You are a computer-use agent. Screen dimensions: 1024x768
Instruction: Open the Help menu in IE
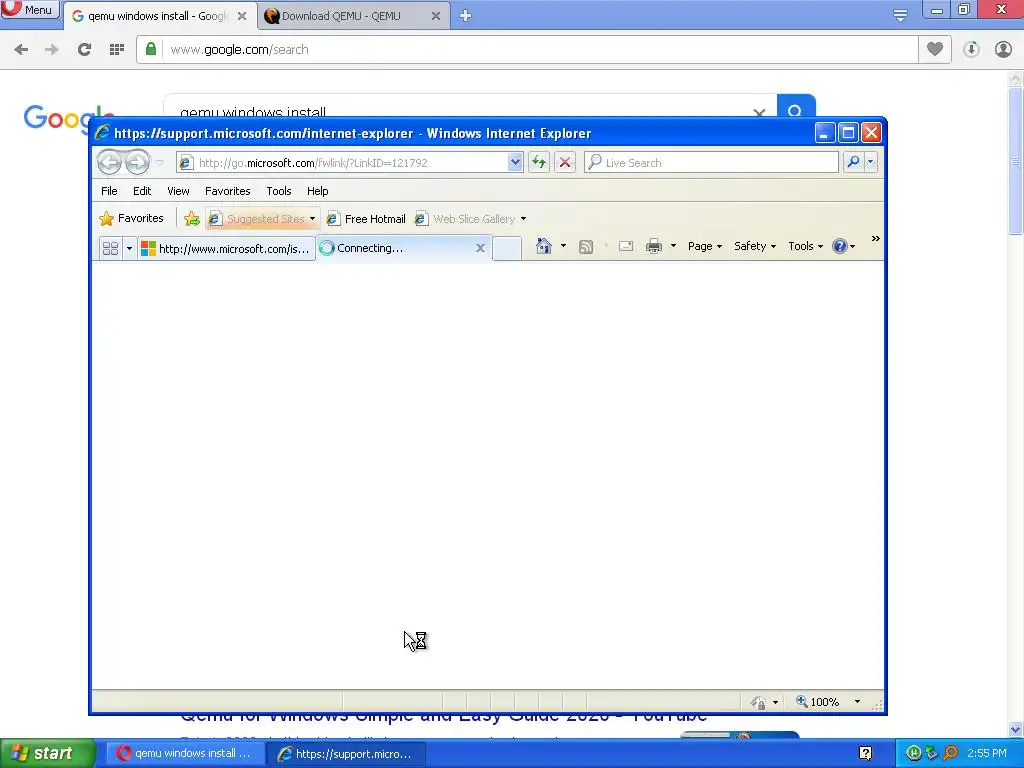(317, 191)
